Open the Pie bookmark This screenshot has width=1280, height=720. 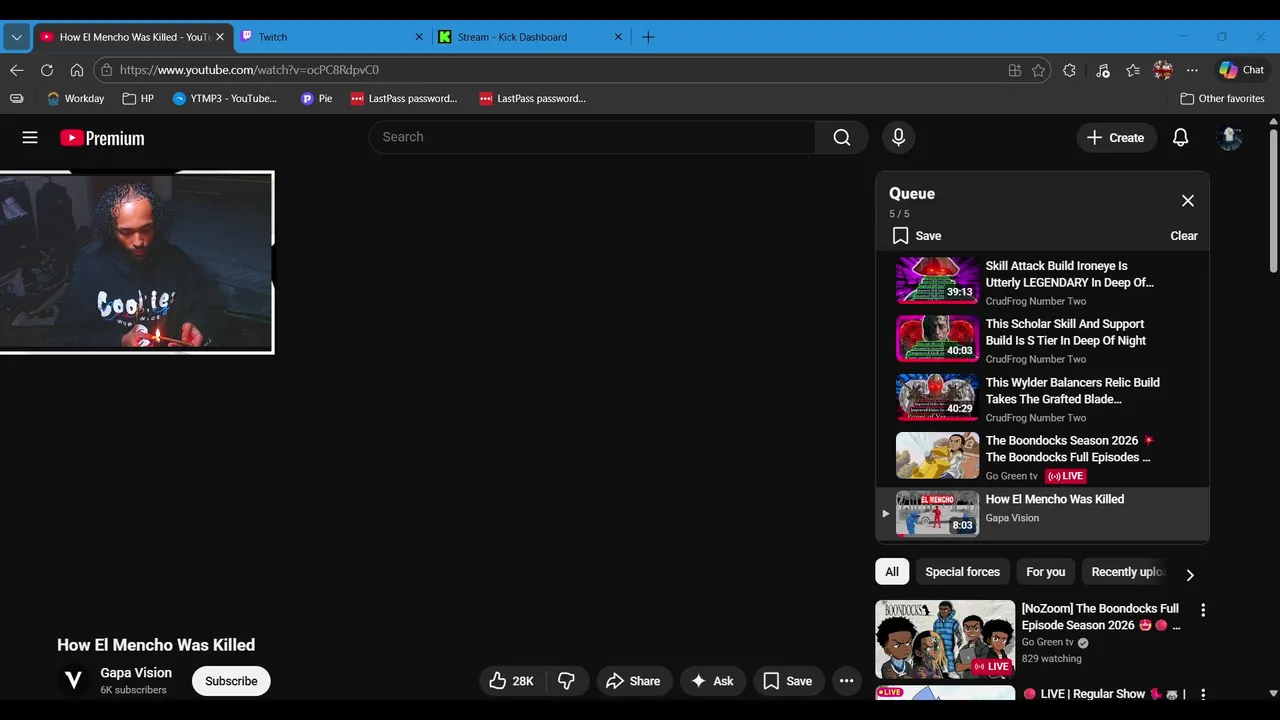coord(317,99)
